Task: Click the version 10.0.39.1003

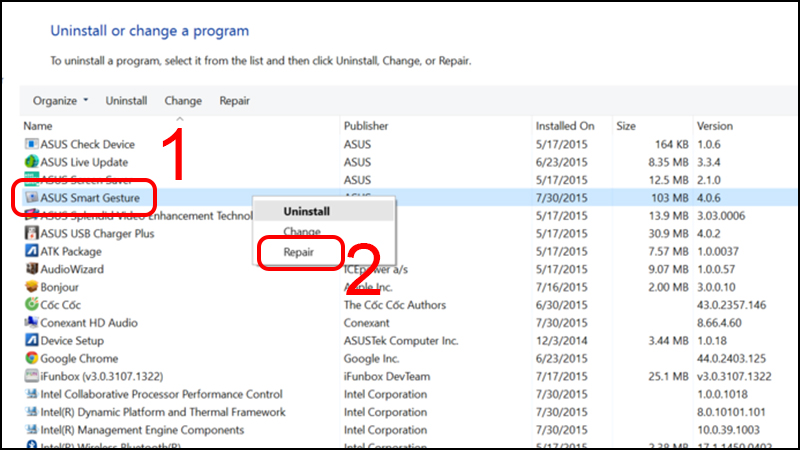Action: pyautogui.click(x=728, y=430)
